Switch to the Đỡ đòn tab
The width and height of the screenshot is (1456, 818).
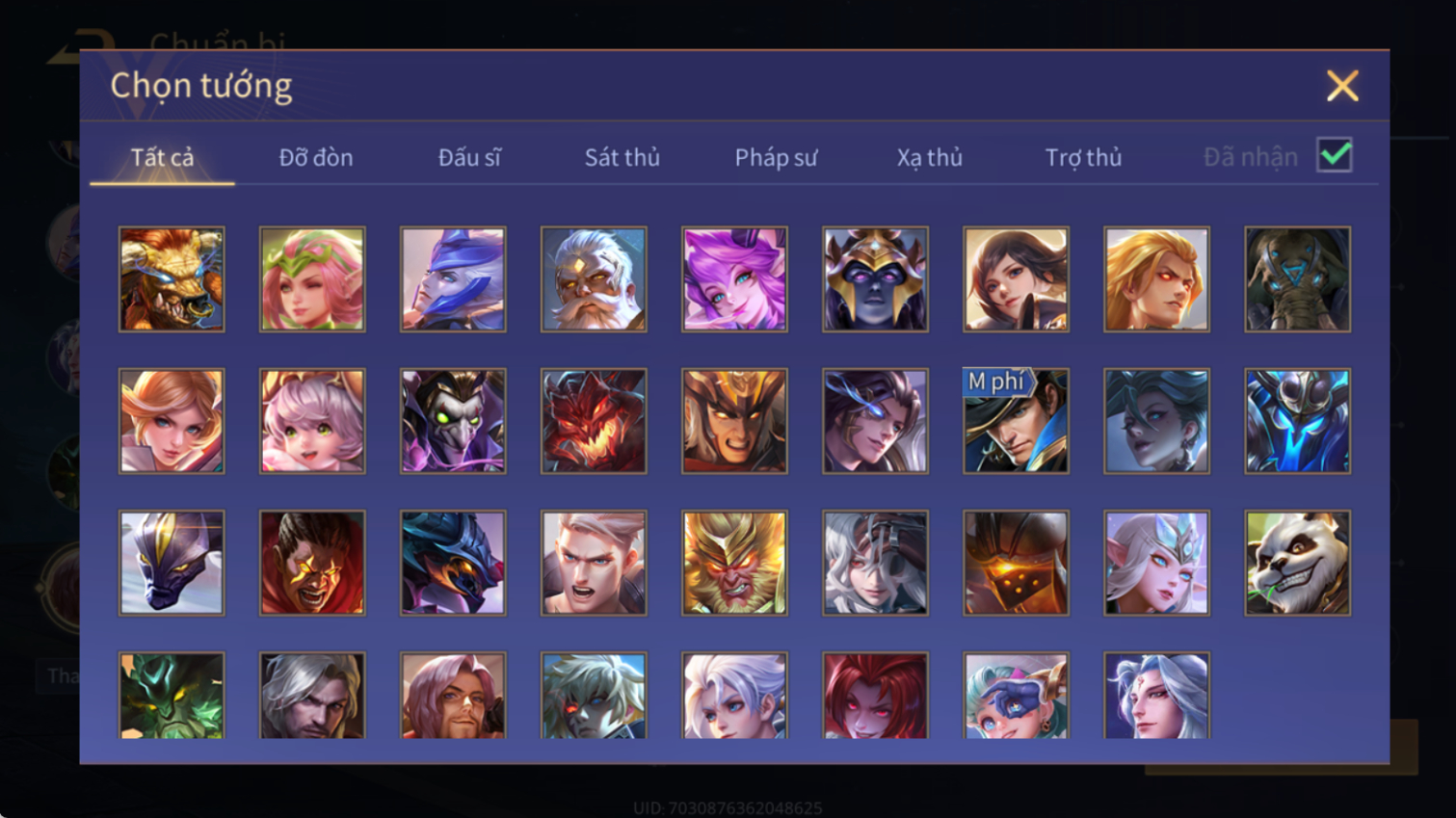[x=316, y=157]
